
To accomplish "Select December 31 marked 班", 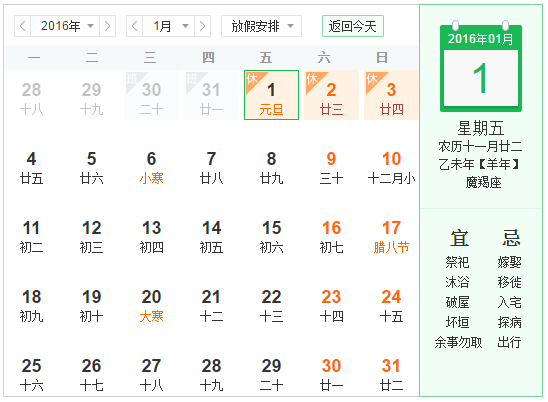I will pyautogui.click(x=211, y=95).
